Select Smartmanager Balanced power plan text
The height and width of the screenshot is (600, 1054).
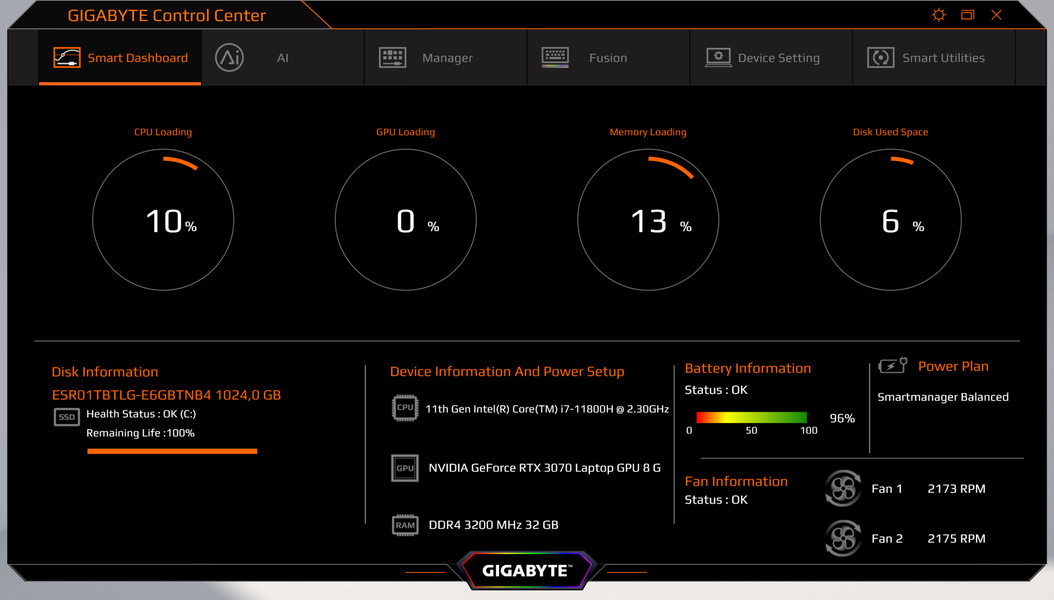pos(943,397)
